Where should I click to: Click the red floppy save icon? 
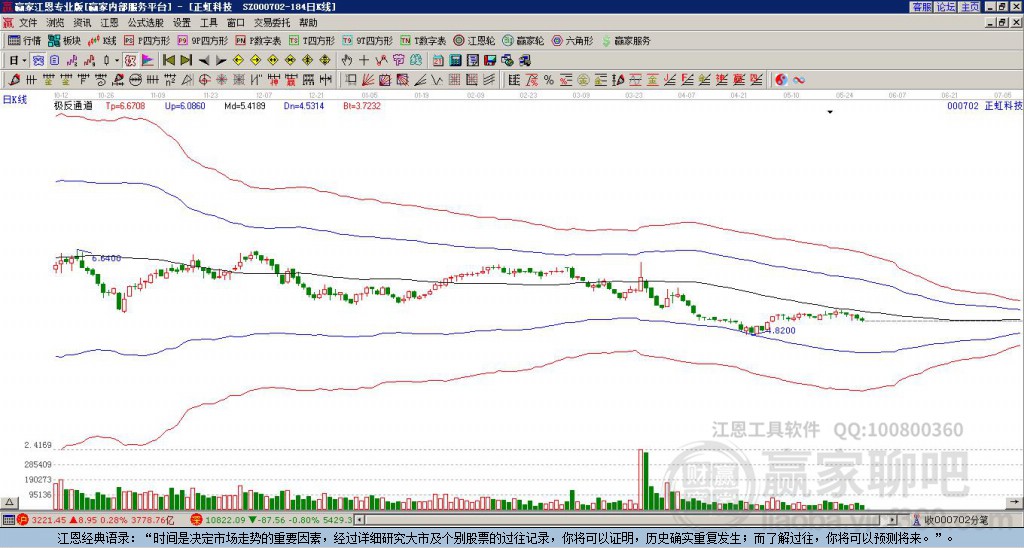pos(490,60)
